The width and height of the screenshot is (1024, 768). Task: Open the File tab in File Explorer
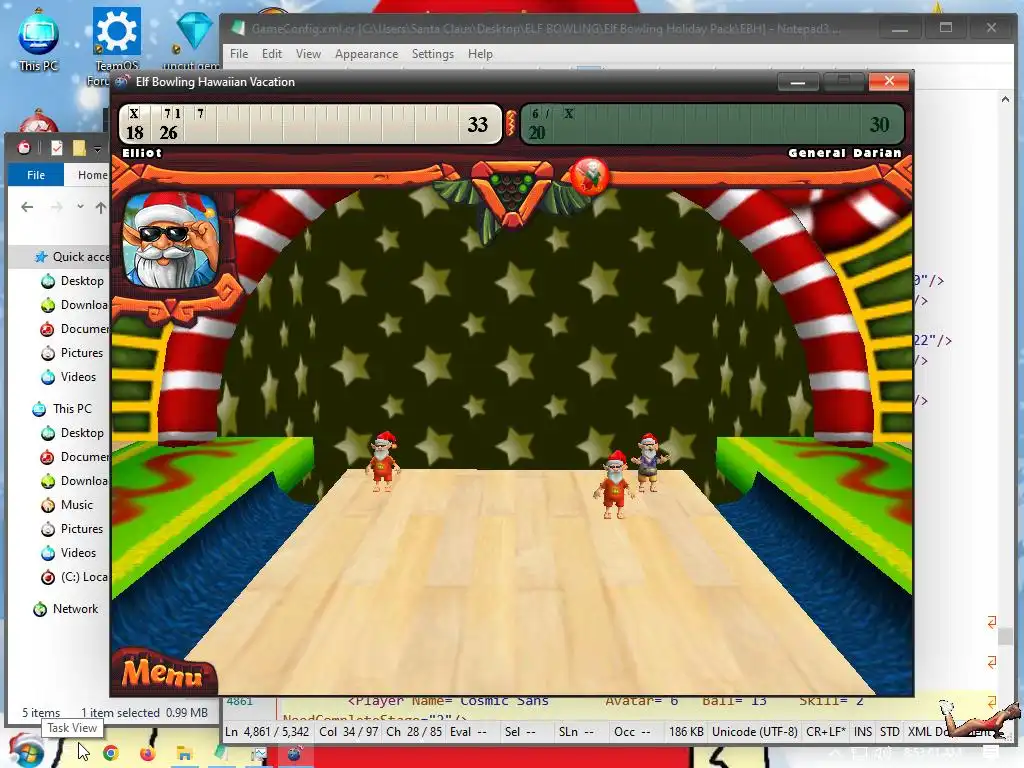36,175
